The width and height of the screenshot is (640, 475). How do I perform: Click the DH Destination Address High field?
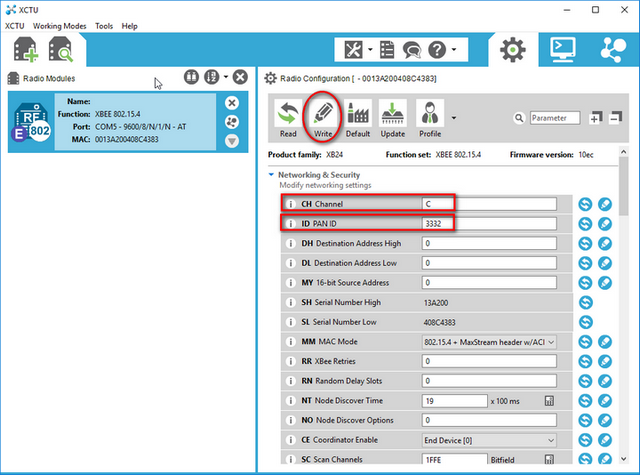pos(489,243)
